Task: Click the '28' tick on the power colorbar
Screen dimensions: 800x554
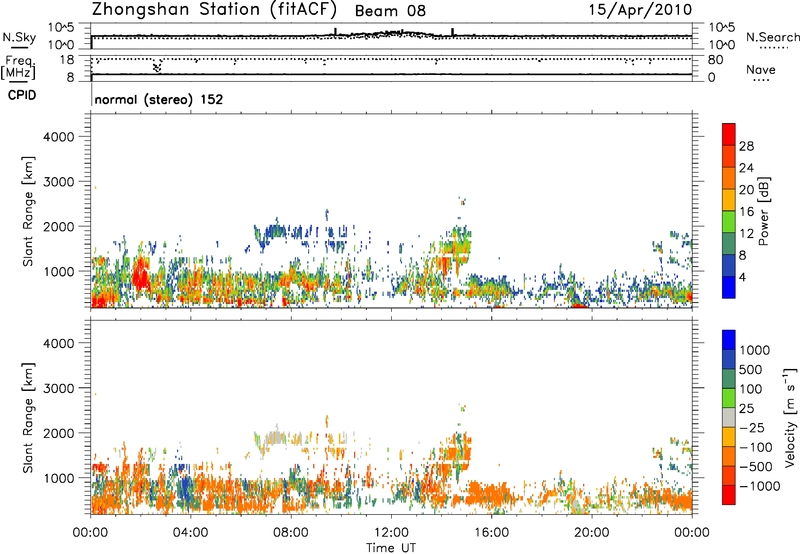Action: 746,146
